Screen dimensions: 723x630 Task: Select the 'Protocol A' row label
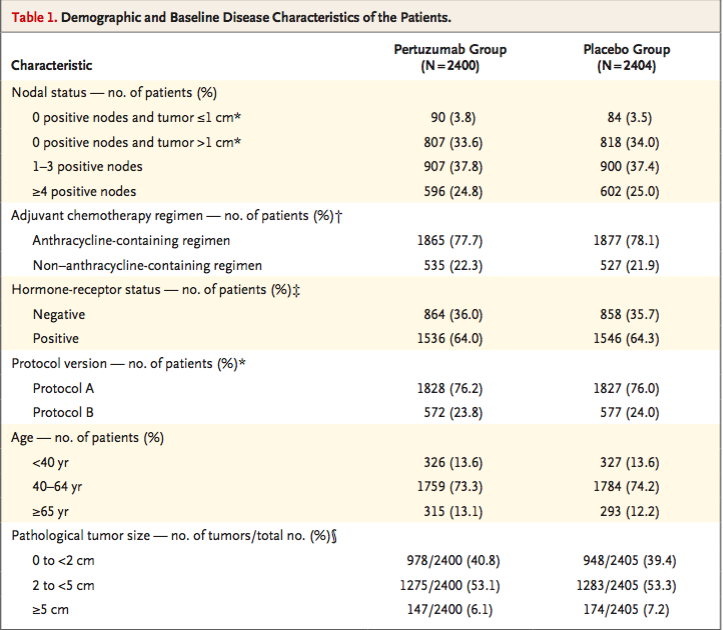pos(63,389)
